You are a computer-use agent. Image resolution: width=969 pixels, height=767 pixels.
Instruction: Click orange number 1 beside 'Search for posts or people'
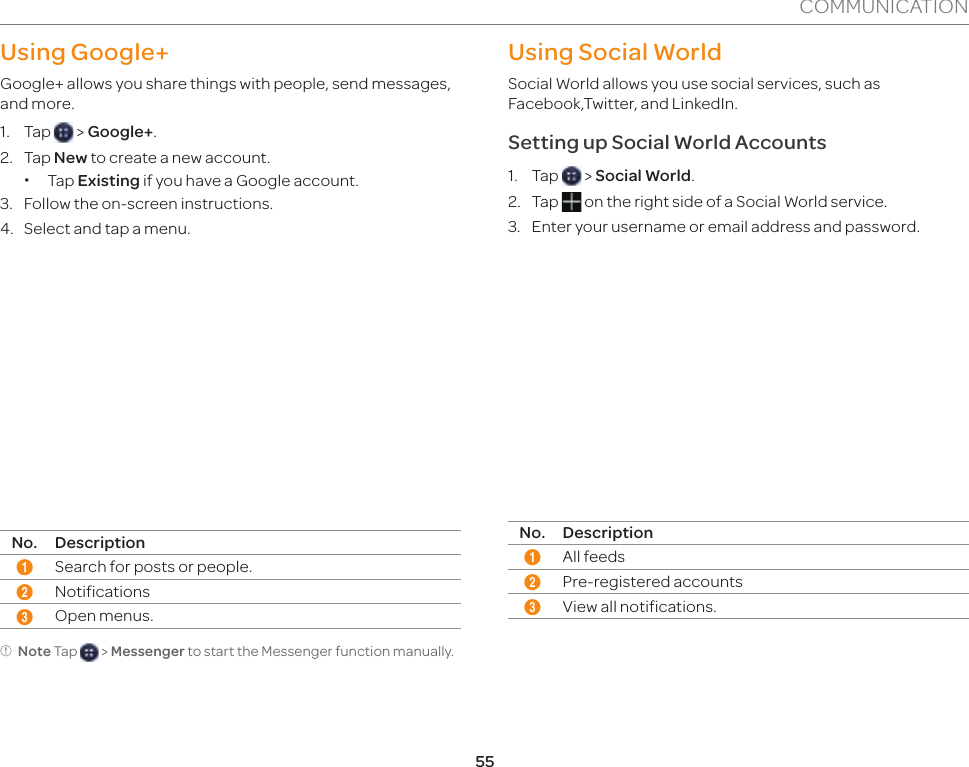pos(25,567)
